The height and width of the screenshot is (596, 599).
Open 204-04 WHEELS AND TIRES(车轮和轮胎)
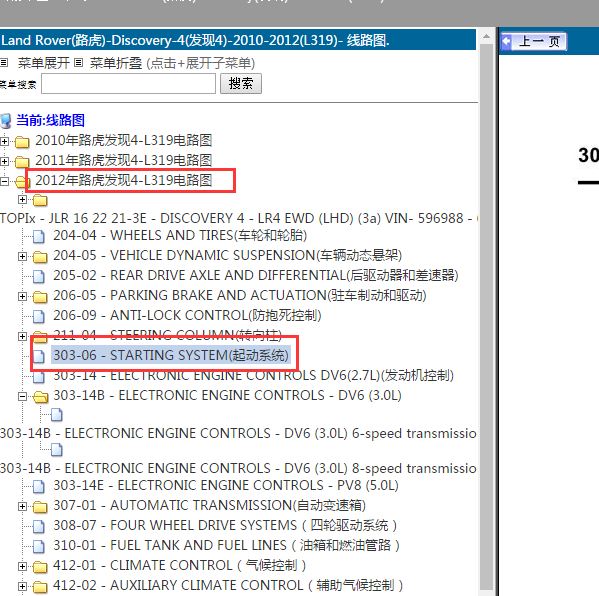[x=180, y=235]
